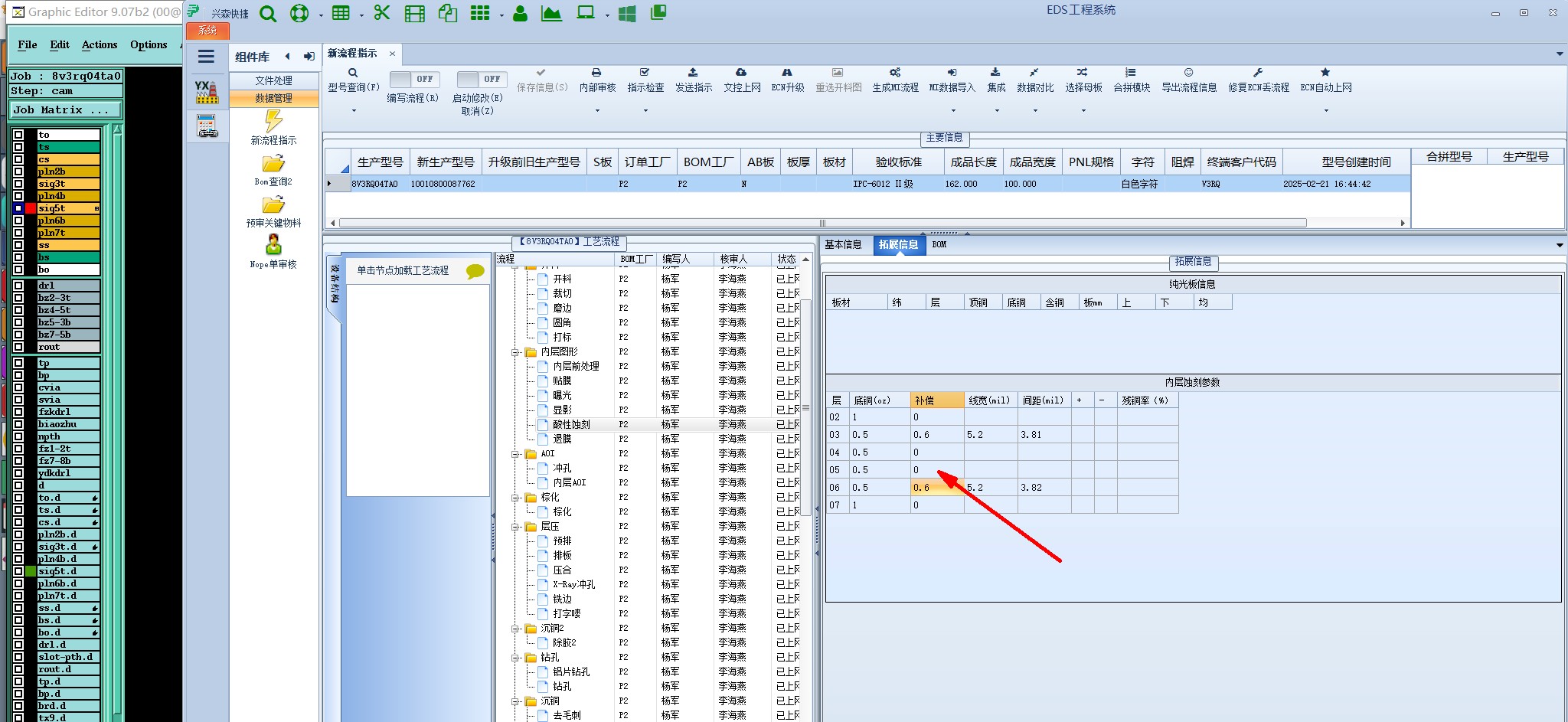
Task: Click the 发送指示 upload button
Action: 694,80
